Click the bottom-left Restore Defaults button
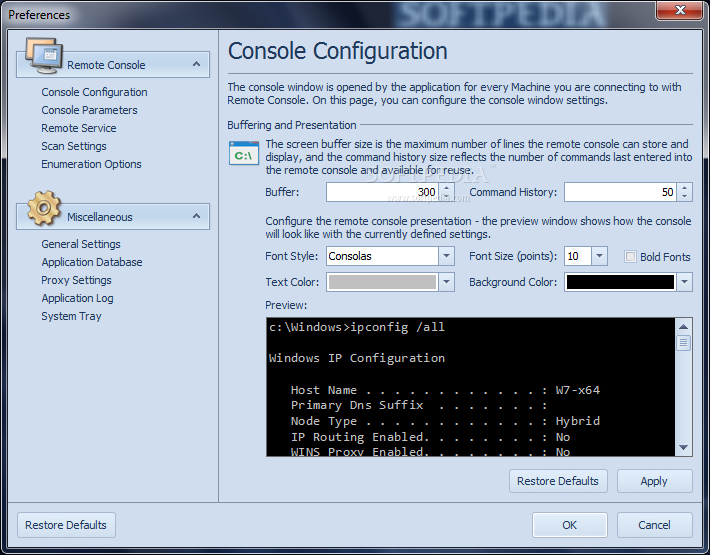 [x=66, y=525]
